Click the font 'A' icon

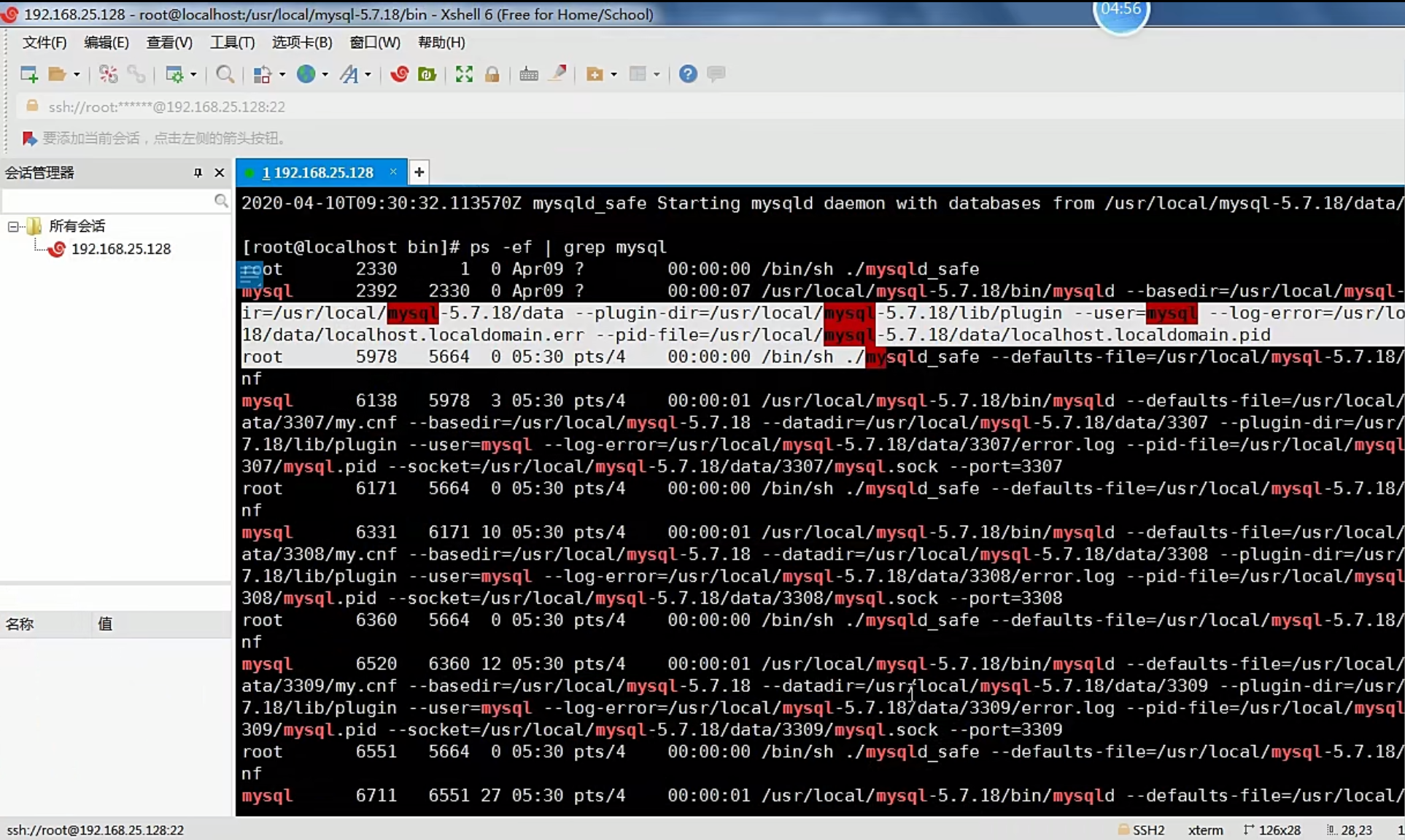click(x=349, y=74)
